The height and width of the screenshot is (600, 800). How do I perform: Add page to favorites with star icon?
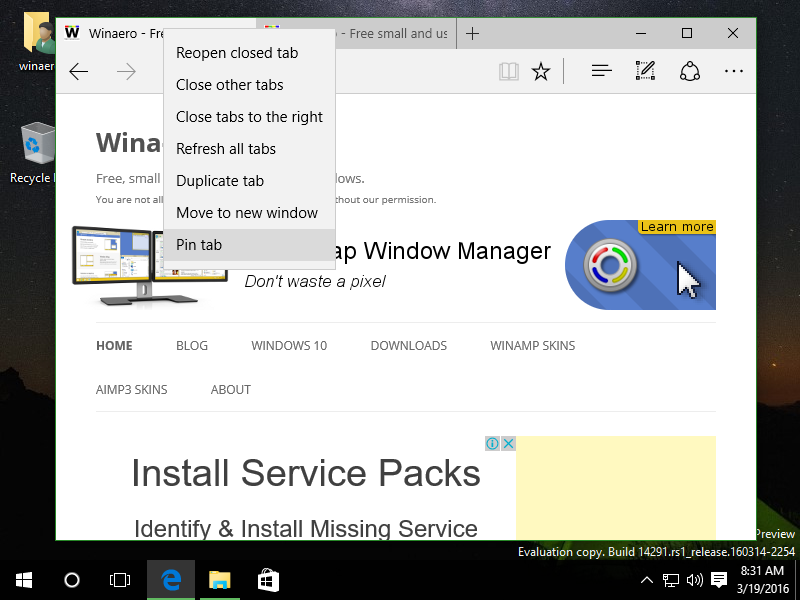click(541, 71)
